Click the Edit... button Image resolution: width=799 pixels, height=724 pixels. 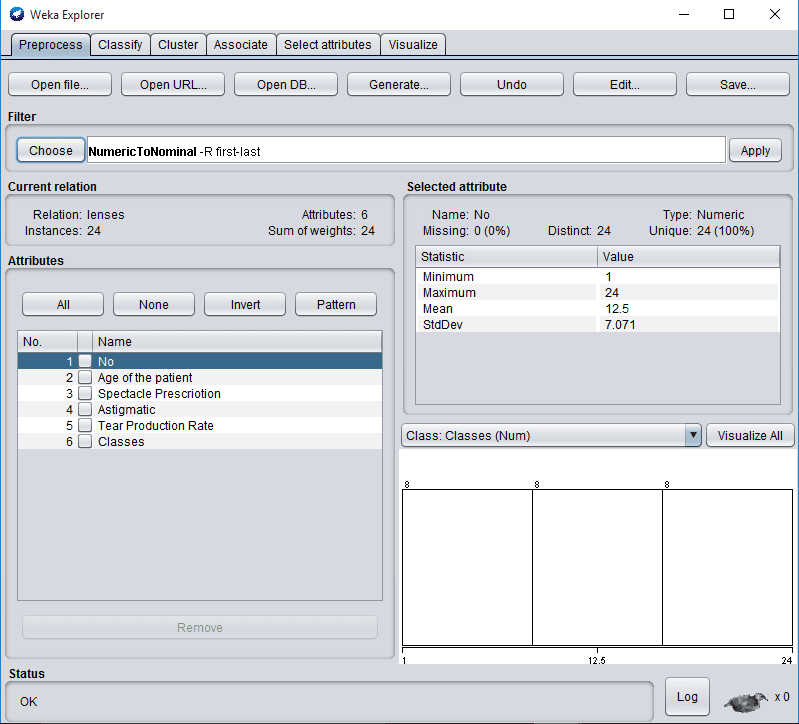pyautogui.click(x=625, y=85)
